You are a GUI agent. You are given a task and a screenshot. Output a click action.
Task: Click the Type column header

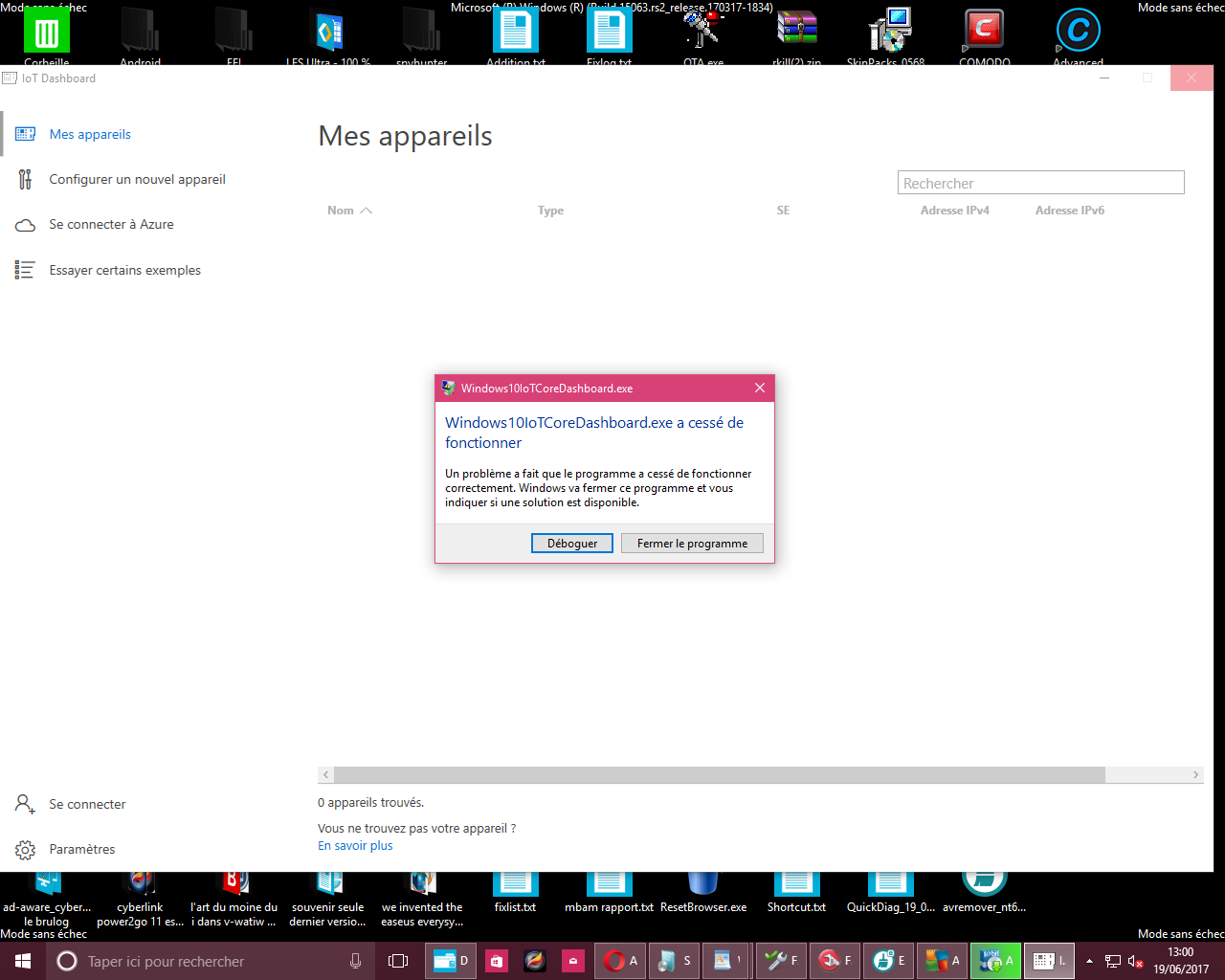[550, 211]
